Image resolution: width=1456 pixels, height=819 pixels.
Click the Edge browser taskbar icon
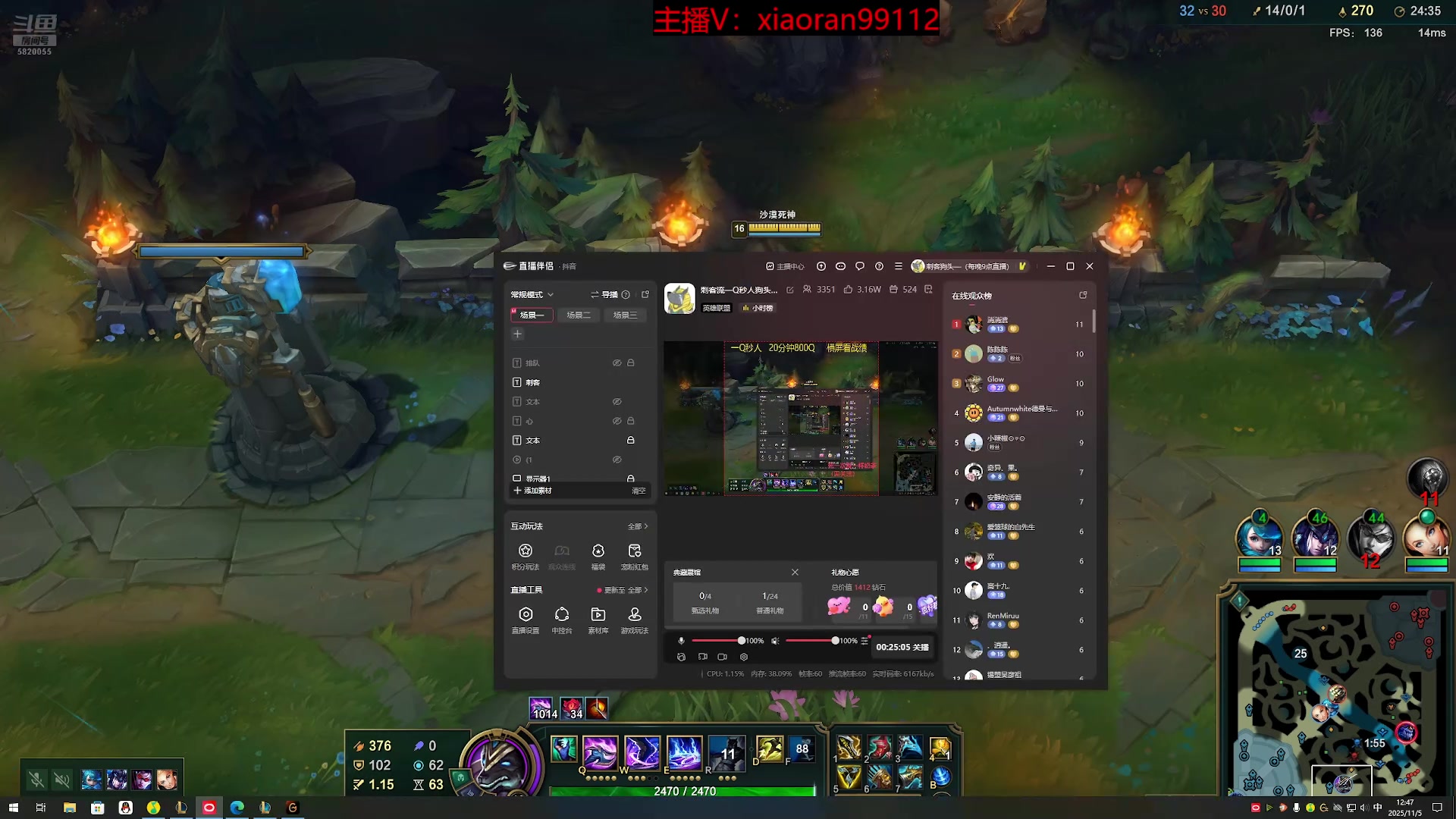tap(237, 808)
